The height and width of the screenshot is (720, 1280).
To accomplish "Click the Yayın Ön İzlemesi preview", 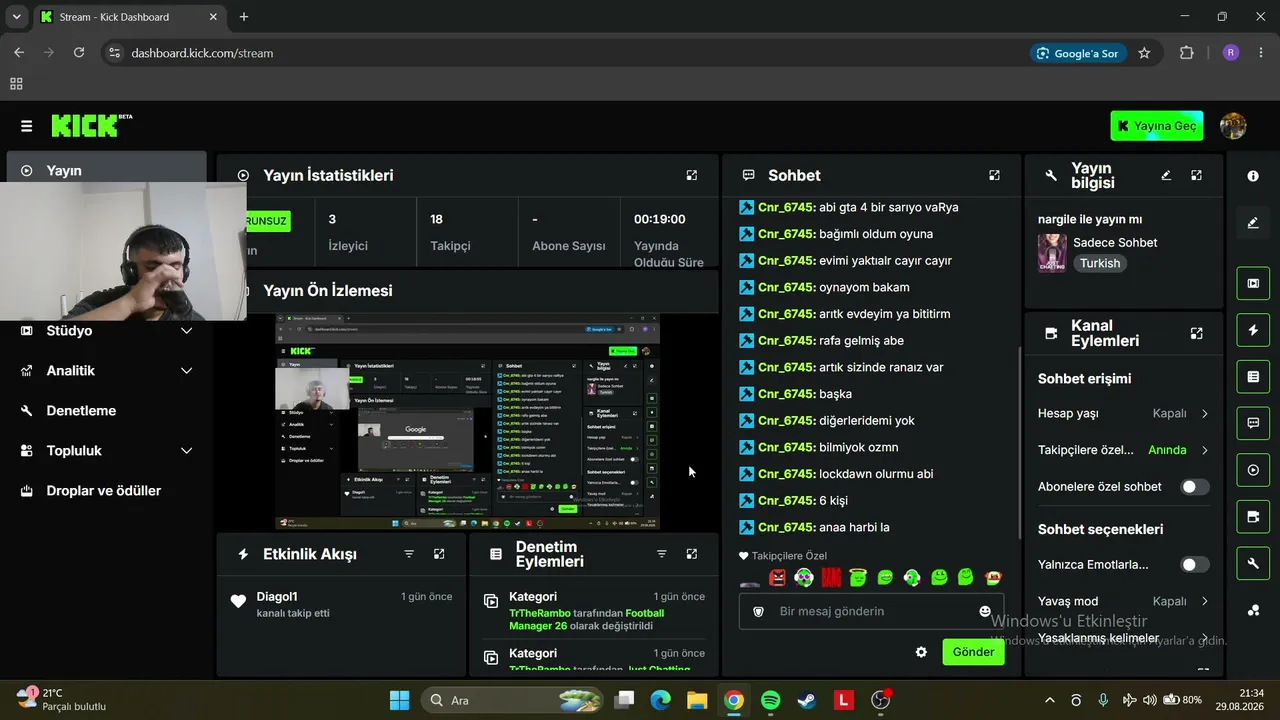I will 468,422.
